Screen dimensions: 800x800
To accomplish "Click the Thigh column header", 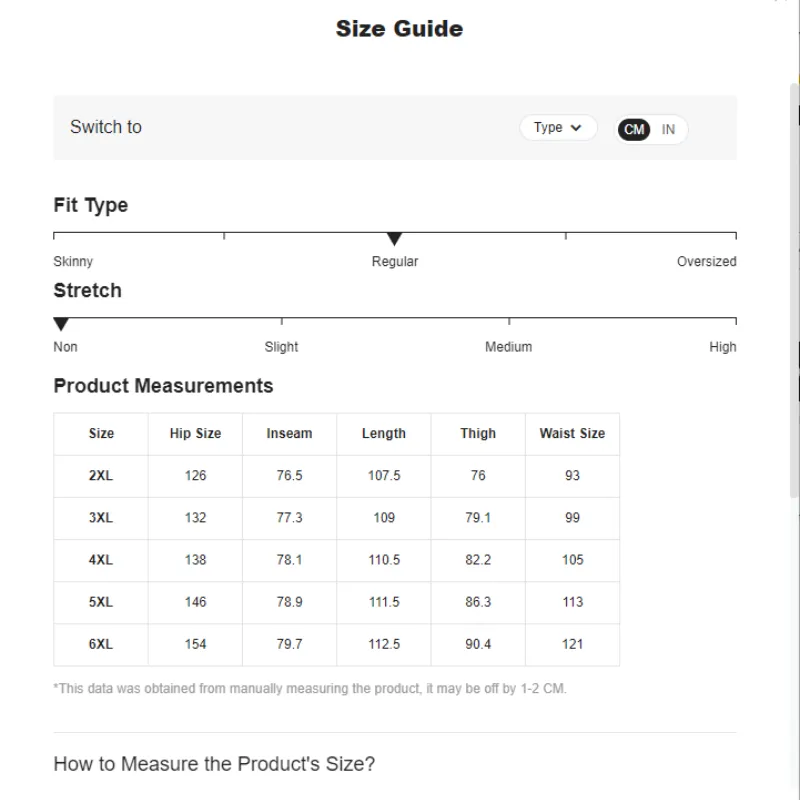I will point(478,434).
